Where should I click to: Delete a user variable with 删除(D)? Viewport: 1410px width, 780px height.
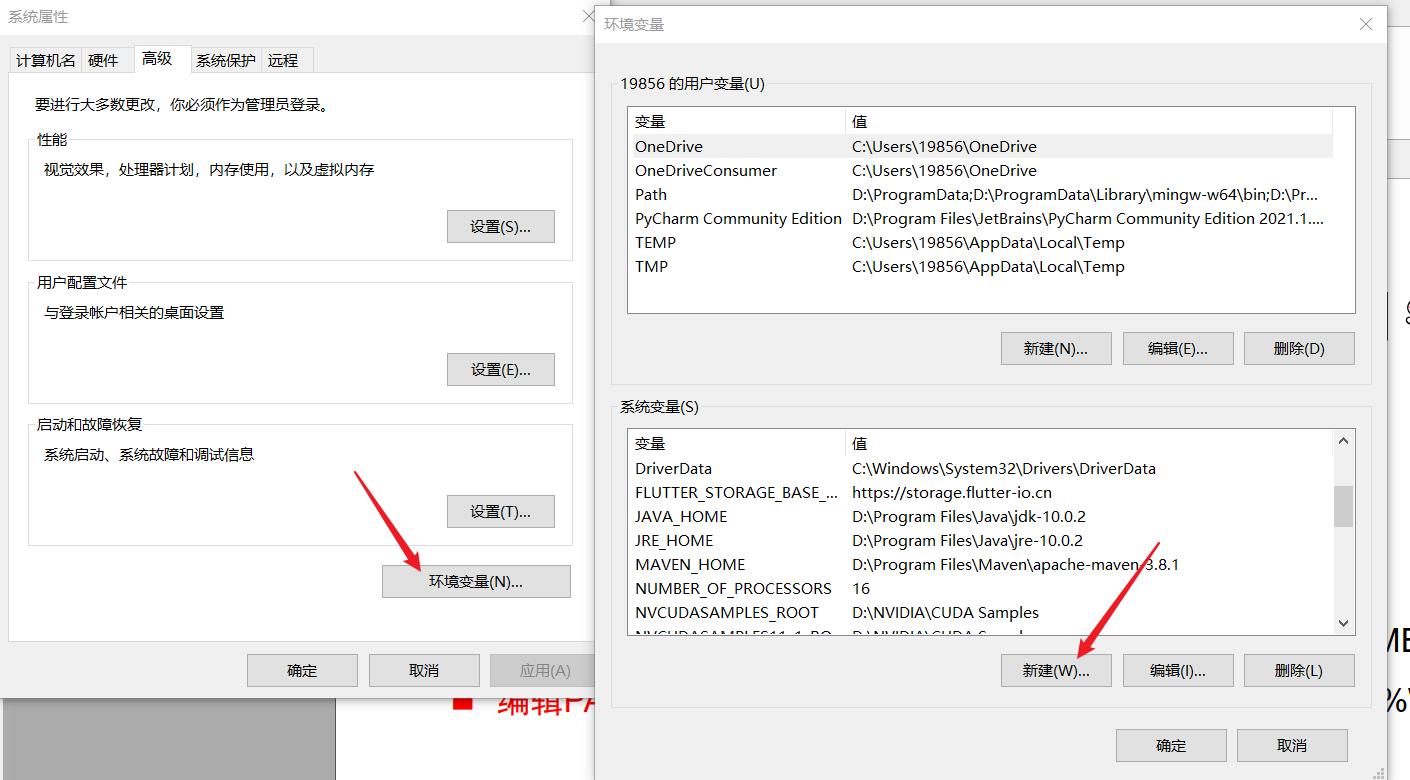pyautogui.click(x=1299, y=348)
